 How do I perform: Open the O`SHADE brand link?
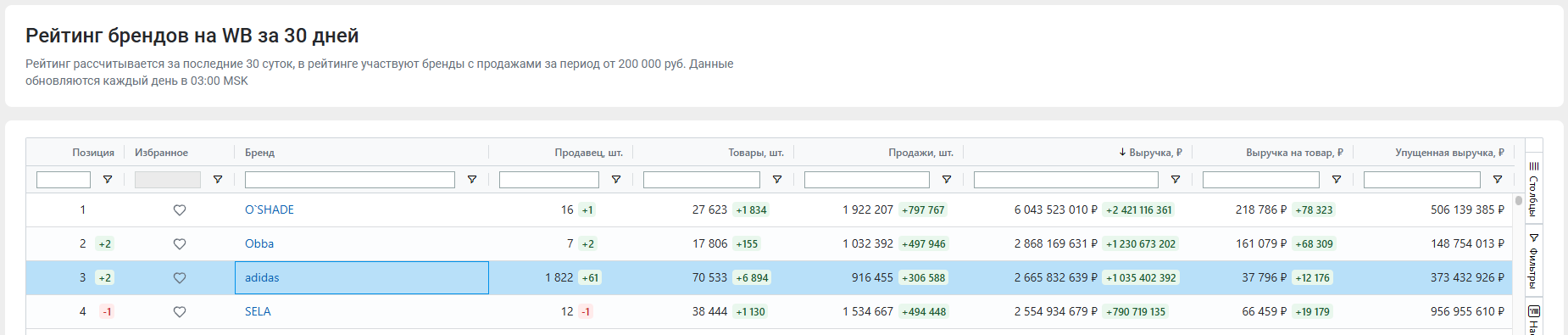click(270, 209)
